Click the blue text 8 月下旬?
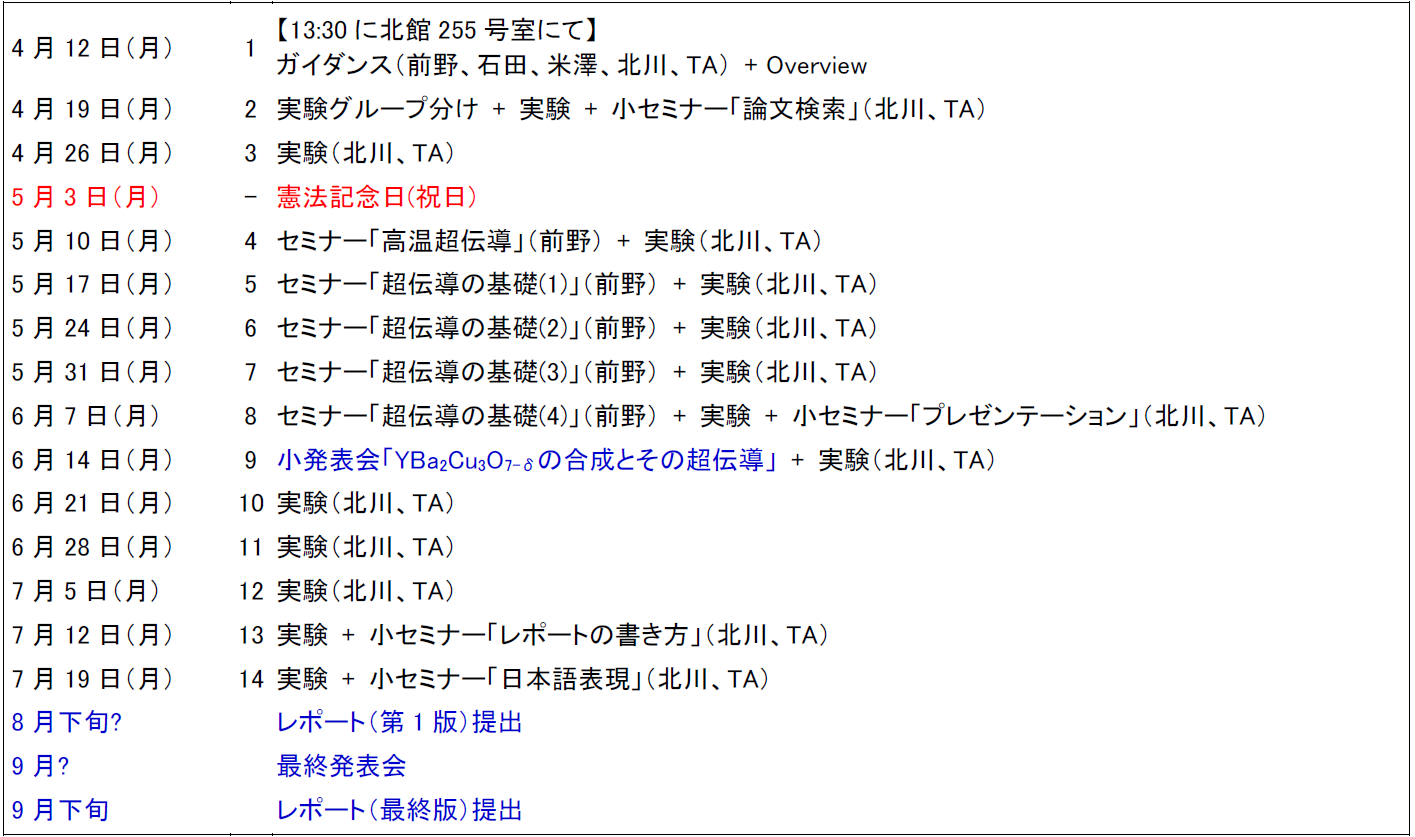The height and width of the screenshot is (837, 1415). click(67, 722)
